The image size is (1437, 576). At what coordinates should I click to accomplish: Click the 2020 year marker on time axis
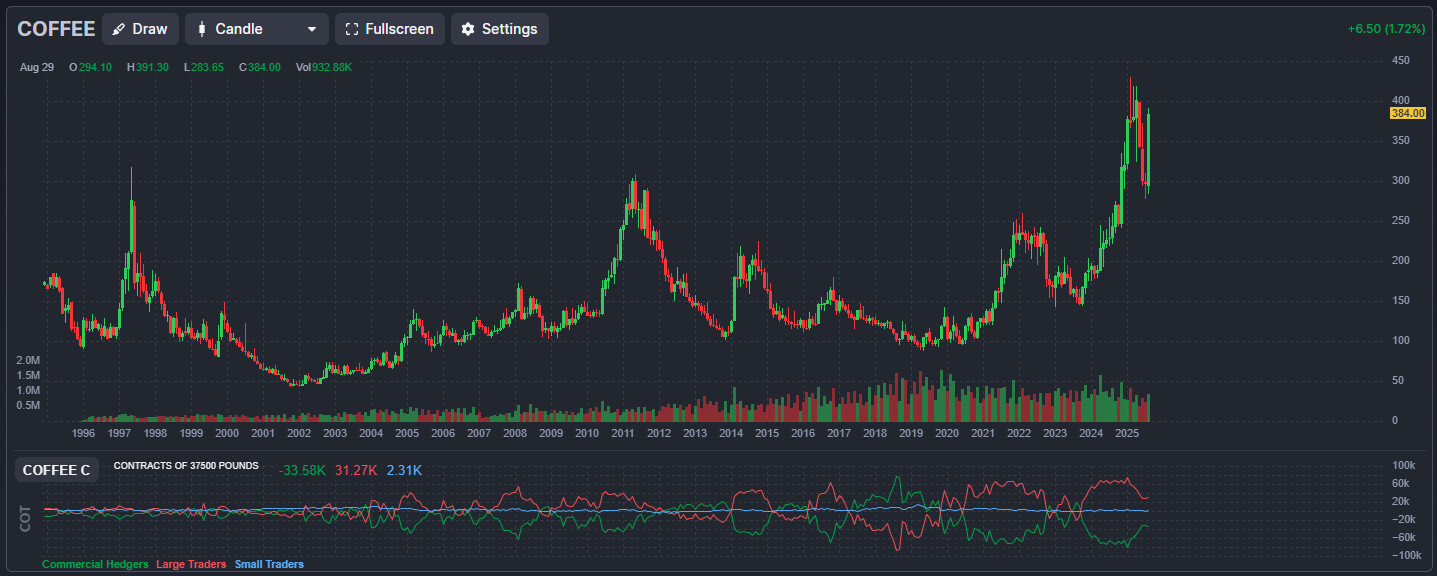[947, 433]
